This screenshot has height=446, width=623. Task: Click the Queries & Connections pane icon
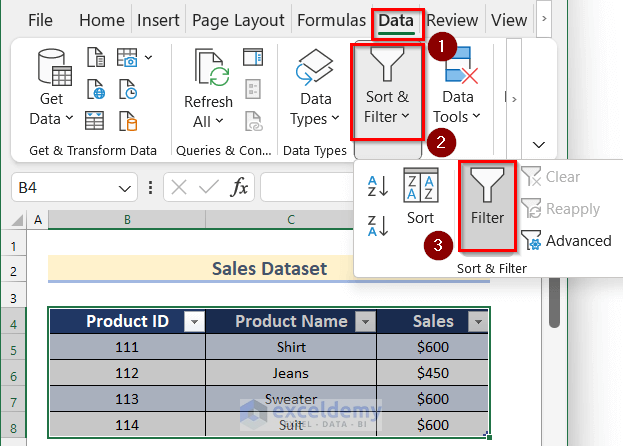[x=253, y=57]
